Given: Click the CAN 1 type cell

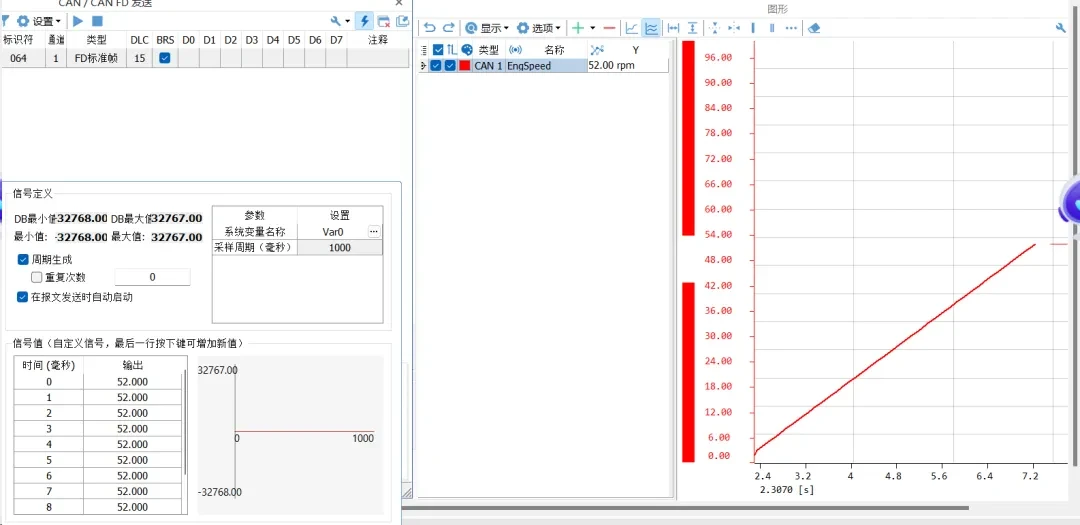Looking at the screenshot, I should pyautogui.click(x=489, y=66).
